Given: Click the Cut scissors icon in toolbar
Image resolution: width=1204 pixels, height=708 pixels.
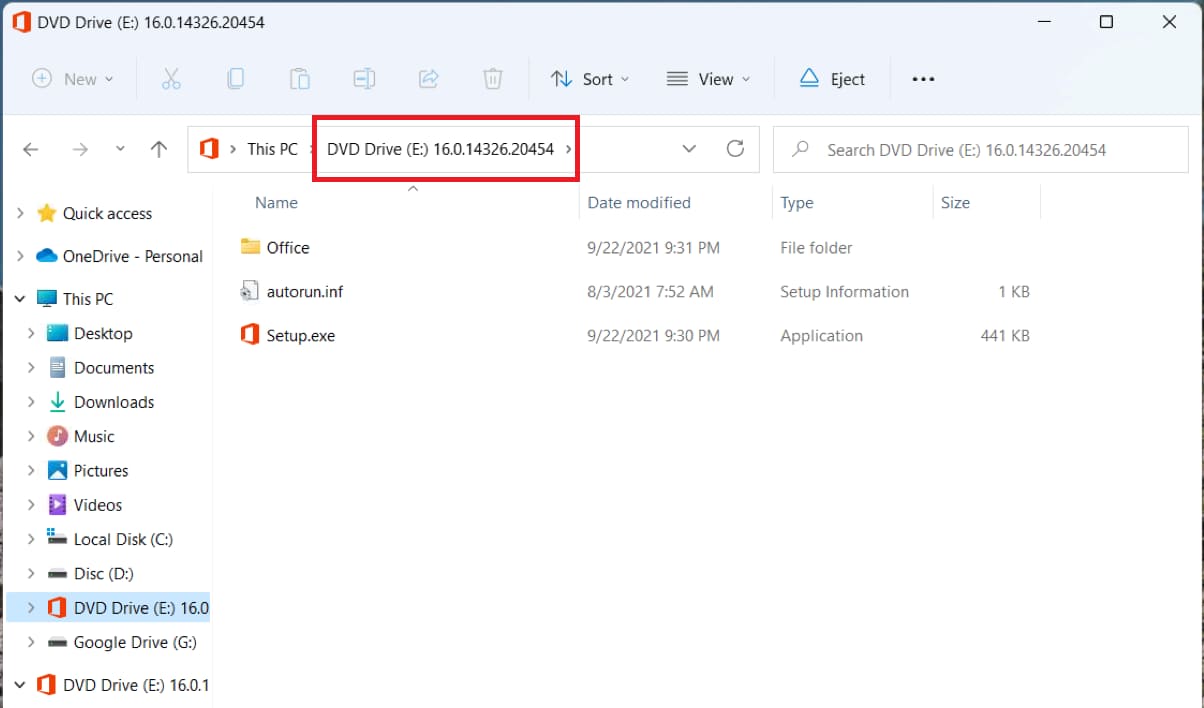Looking at the screenshot, I should click(x=171, y=79).
